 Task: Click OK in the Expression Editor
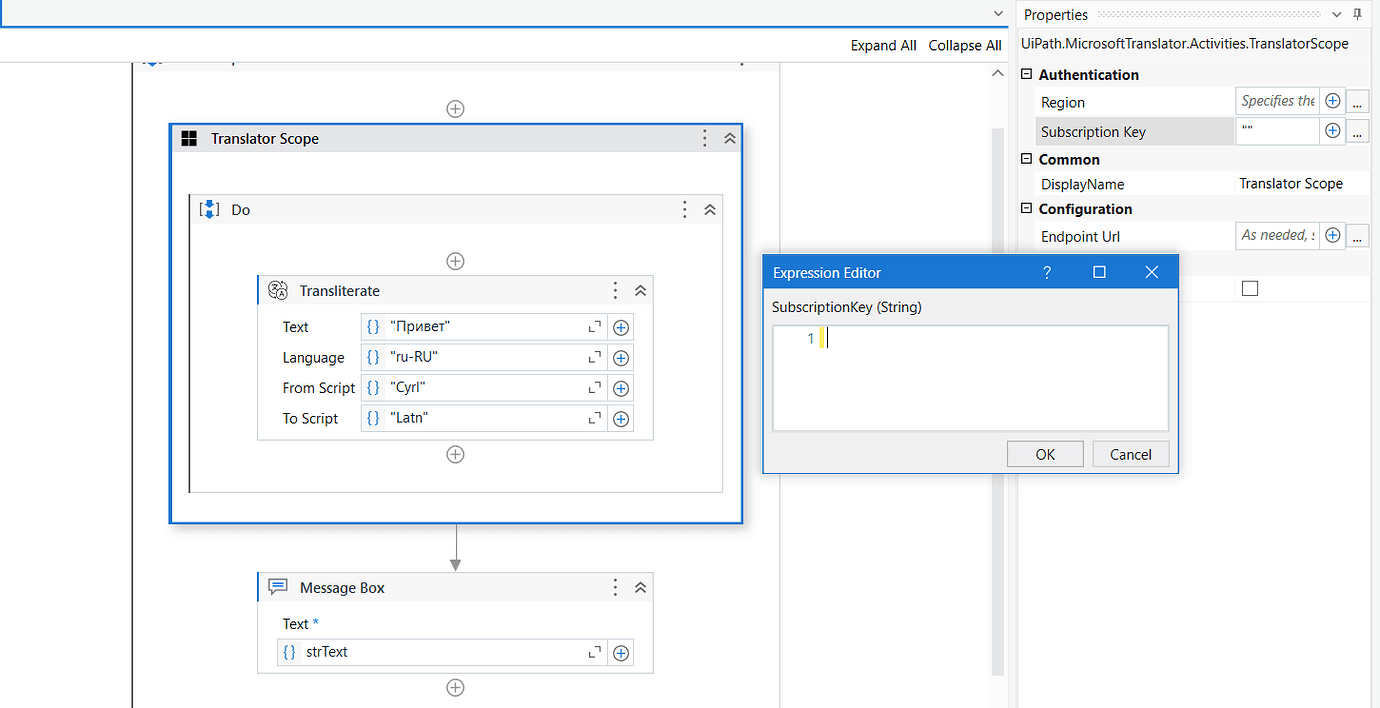click(x=1044, y=453)
